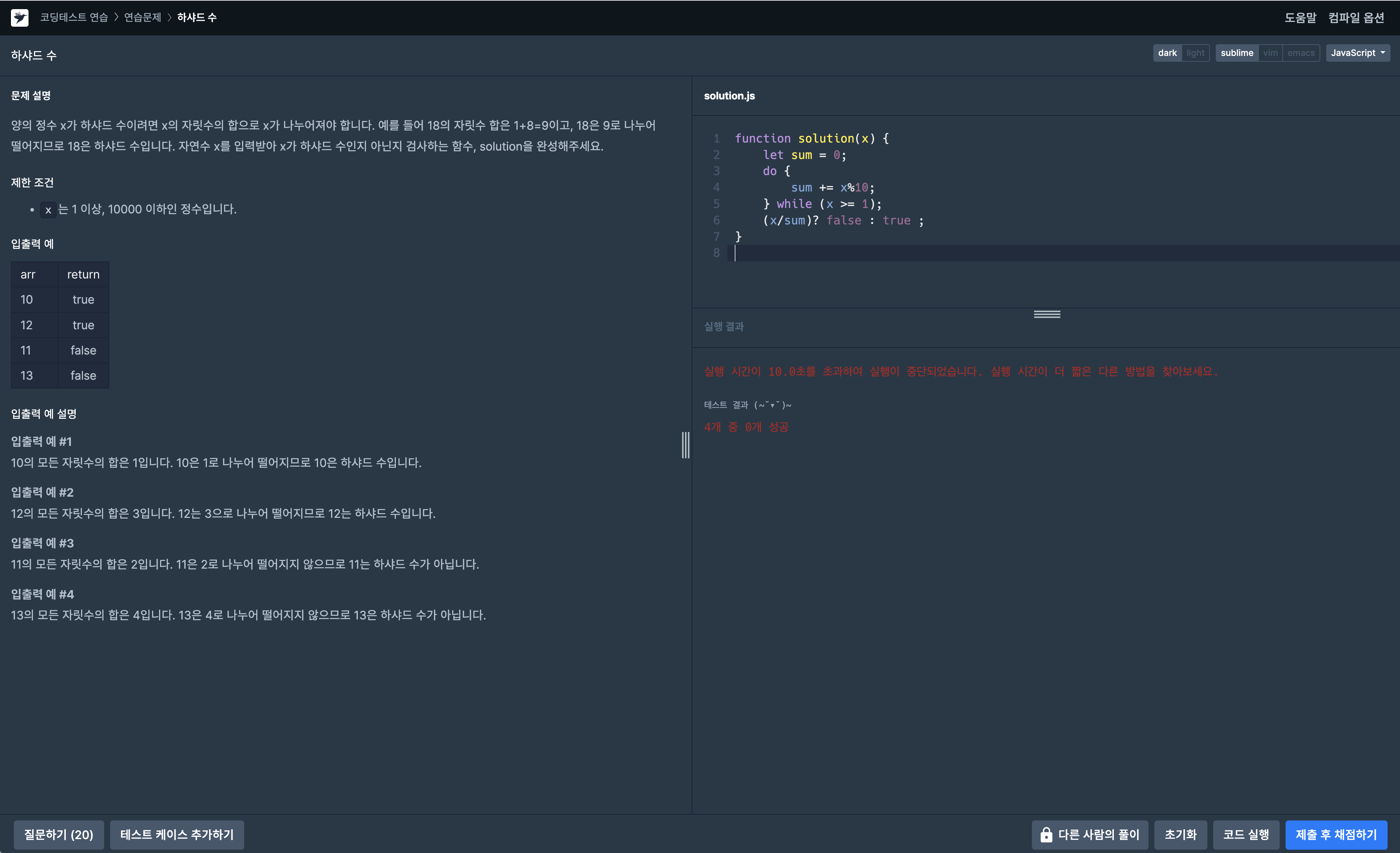This screenshot has height=853, width=1400.
Task: Click line number 6 in editor gutter
Action: point(716,220)
